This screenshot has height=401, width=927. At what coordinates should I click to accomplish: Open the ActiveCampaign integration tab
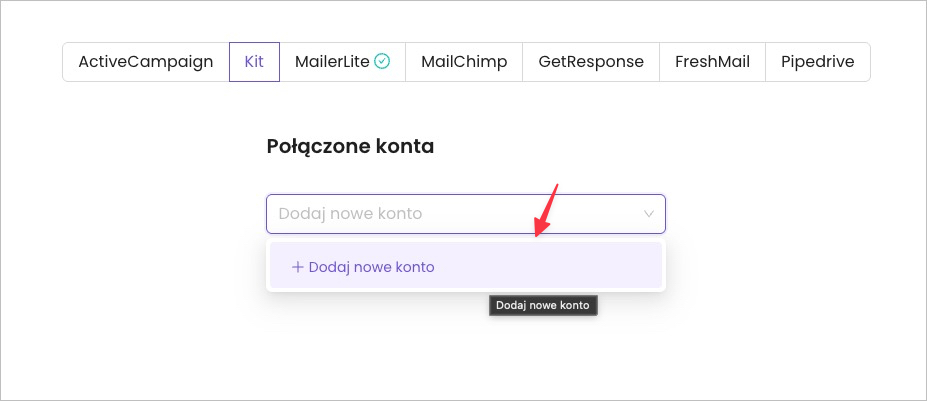pos(146,62)
